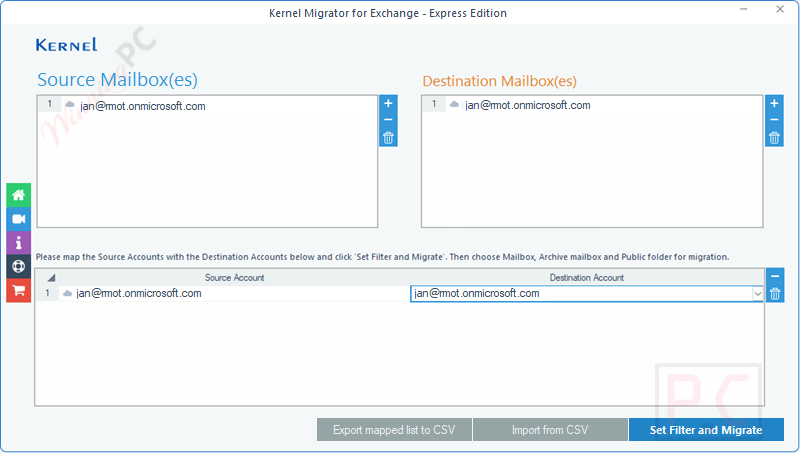Add a destination mailbox with plus icon
The height and width of the screenshot is (453, 800).
(774, 103)
